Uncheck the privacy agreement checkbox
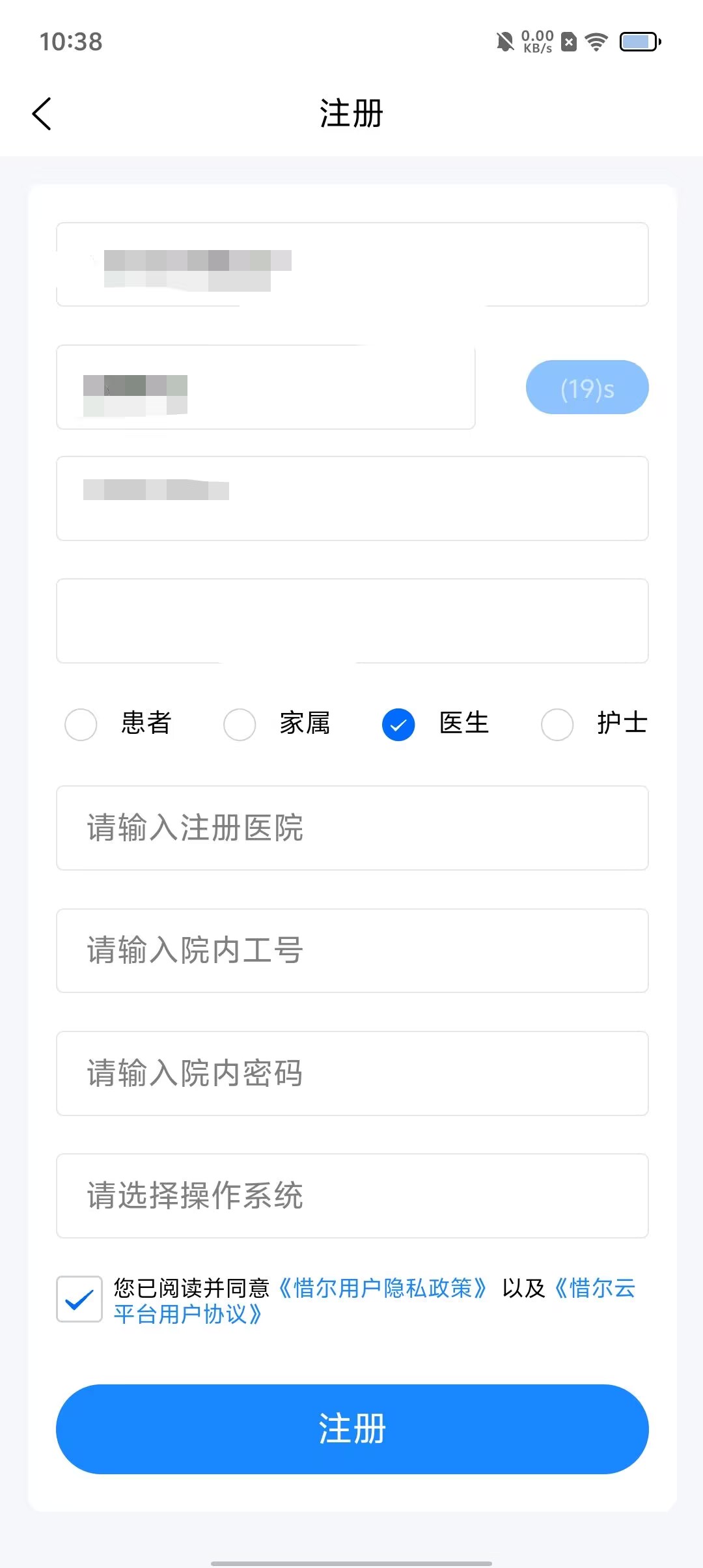 tap(79, 1298)
